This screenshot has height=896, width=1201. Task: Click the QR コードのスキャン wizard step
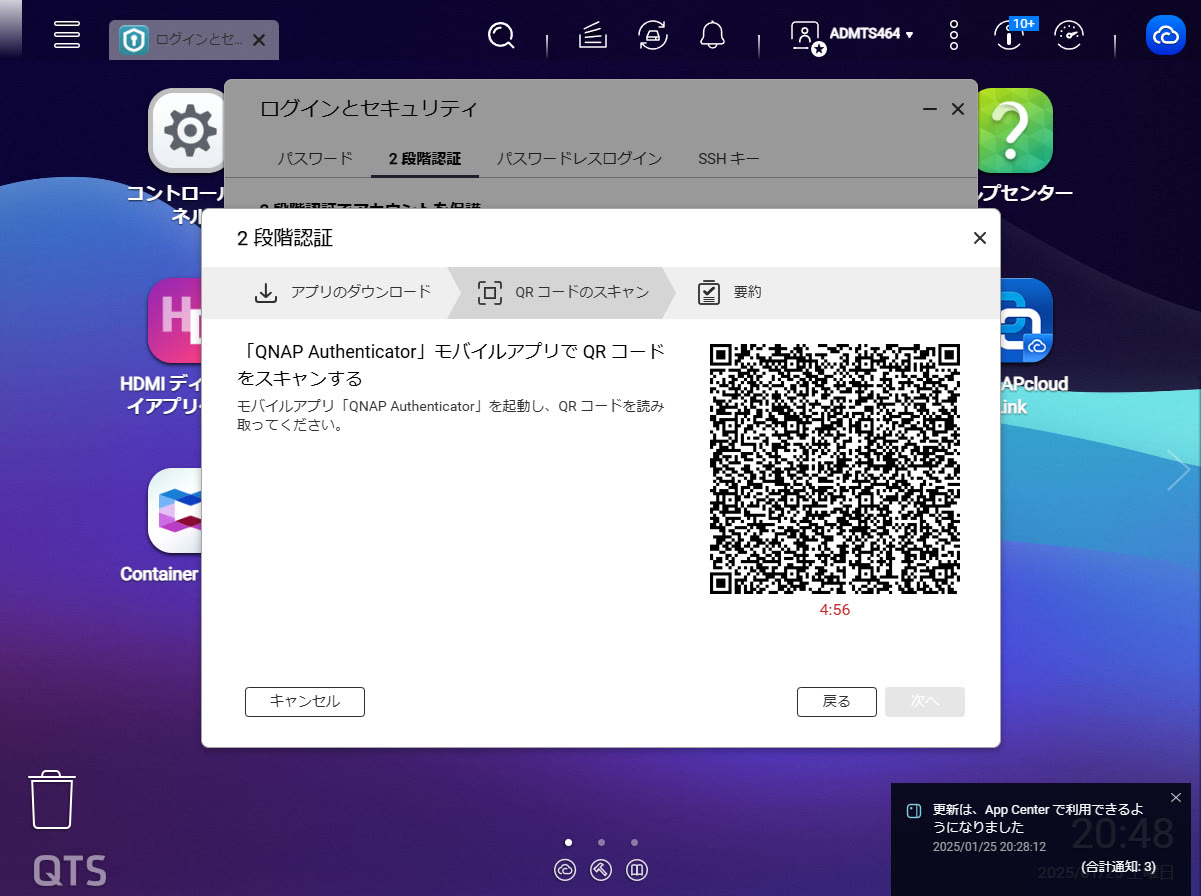[563, 292]
